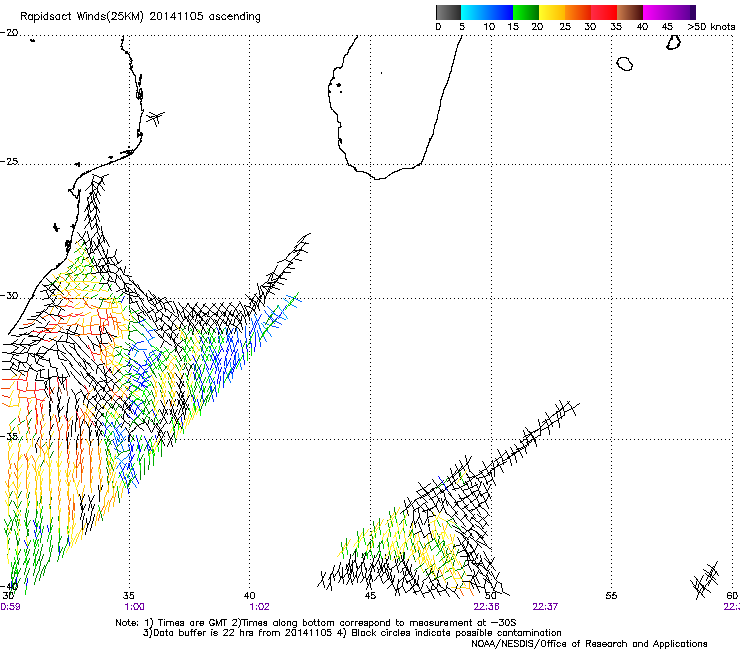Click the isolated wind barb off the Mozambique coast
Screen dimensions: 740x650
click(155, 117)
